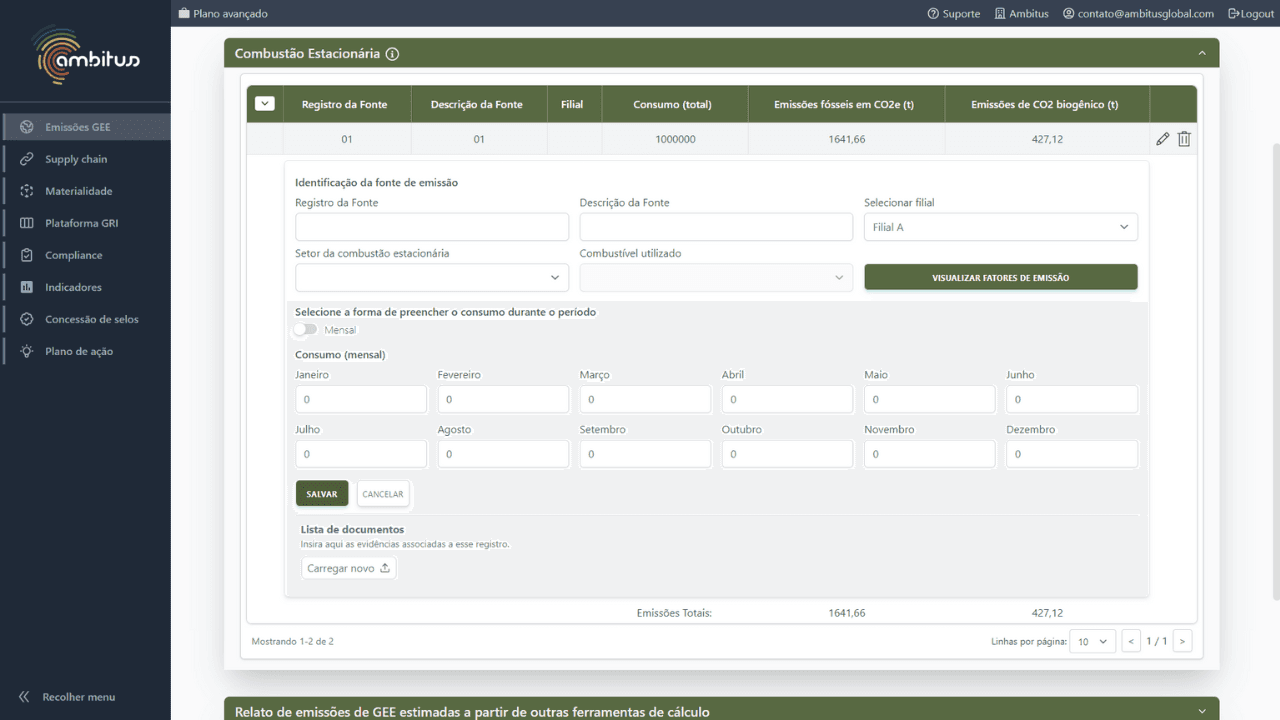Click the Suporte help icon
Screen dimensions: 1280x720
pyautogui.click(x=933, y=14)
